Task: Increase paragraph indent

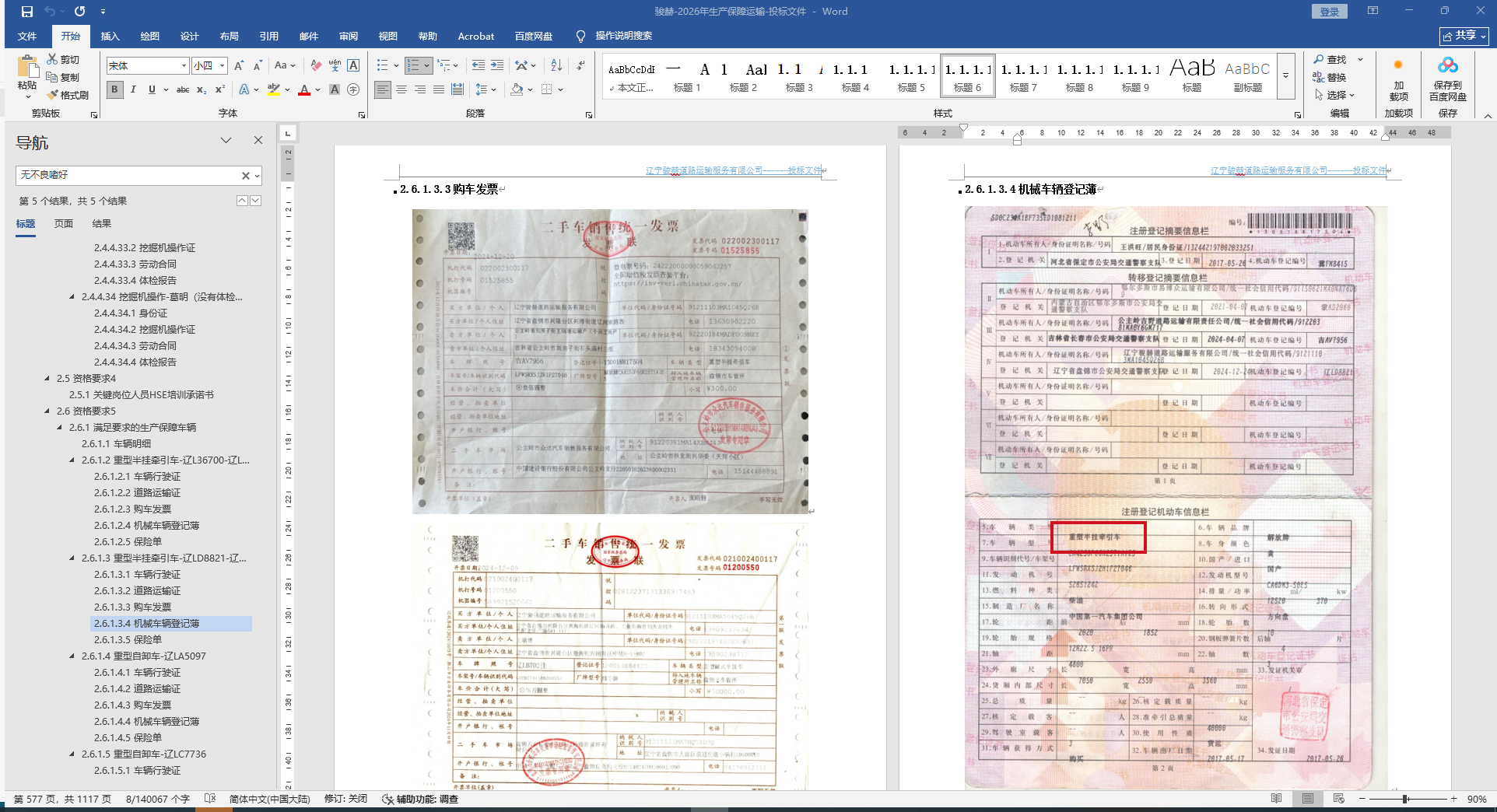Action: point(497,66)
